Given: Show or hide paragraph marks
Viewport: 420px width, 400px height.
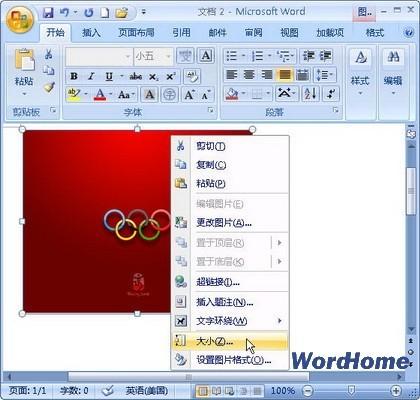Looking at the screenshot, I should coord(331,94).
